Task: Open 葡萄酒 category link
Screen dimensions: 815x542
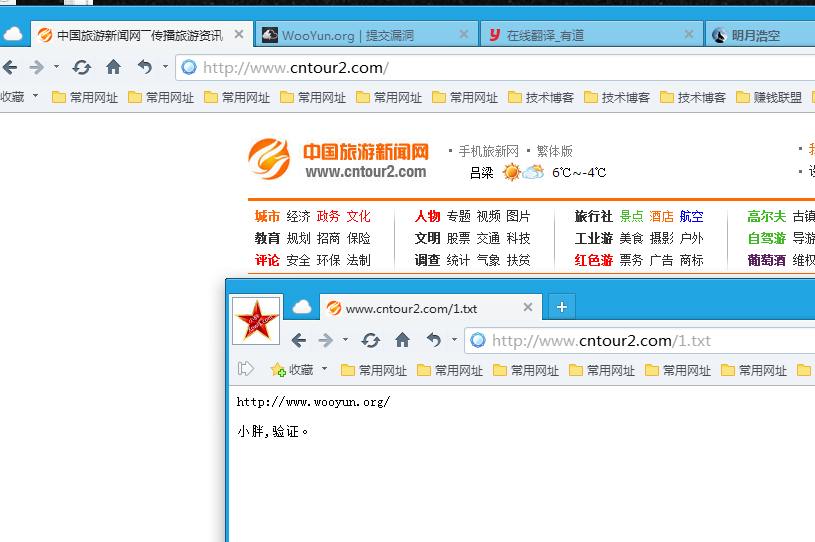Action: pos(767,260)
